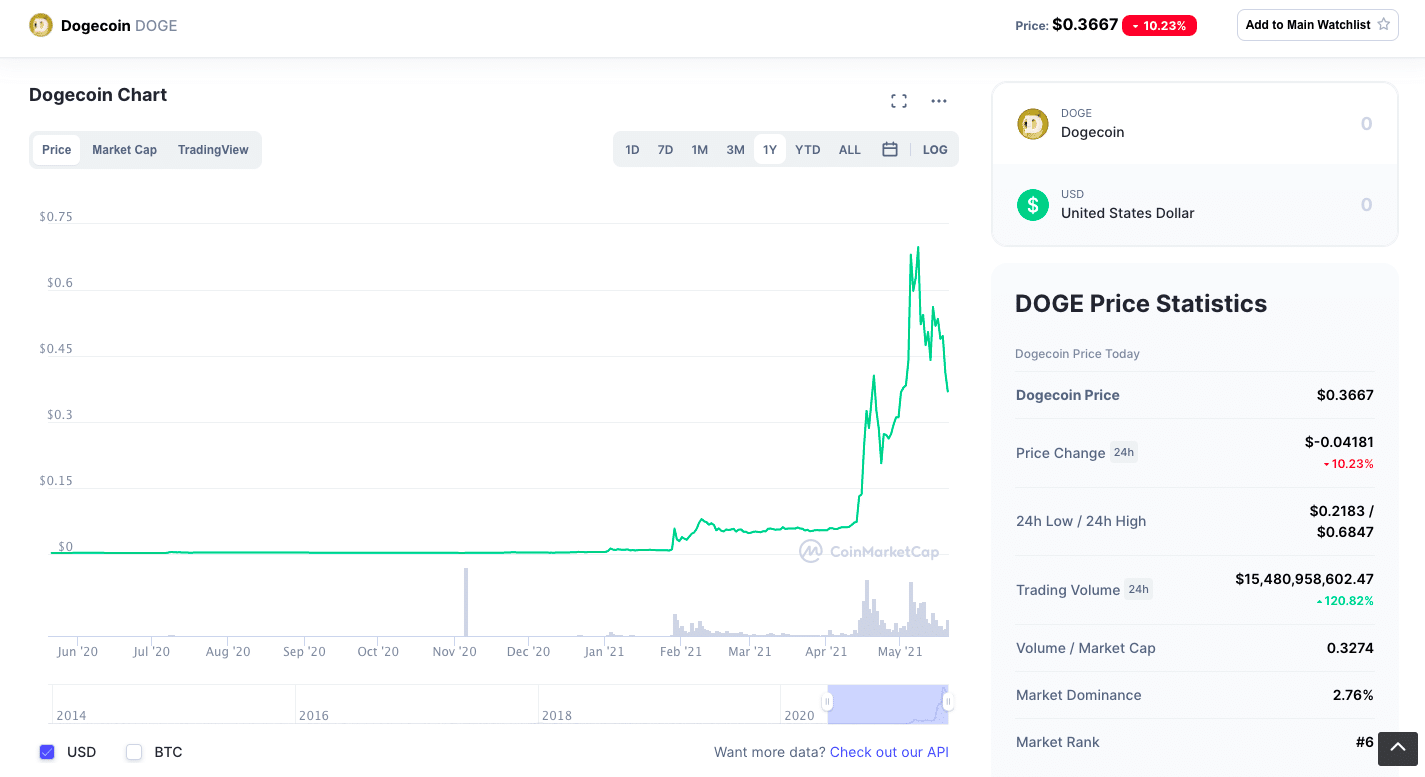The width and height of the screenshot is (1425, 777).
Task: Click the 120.82% volume change figure
Action: 1346,601
